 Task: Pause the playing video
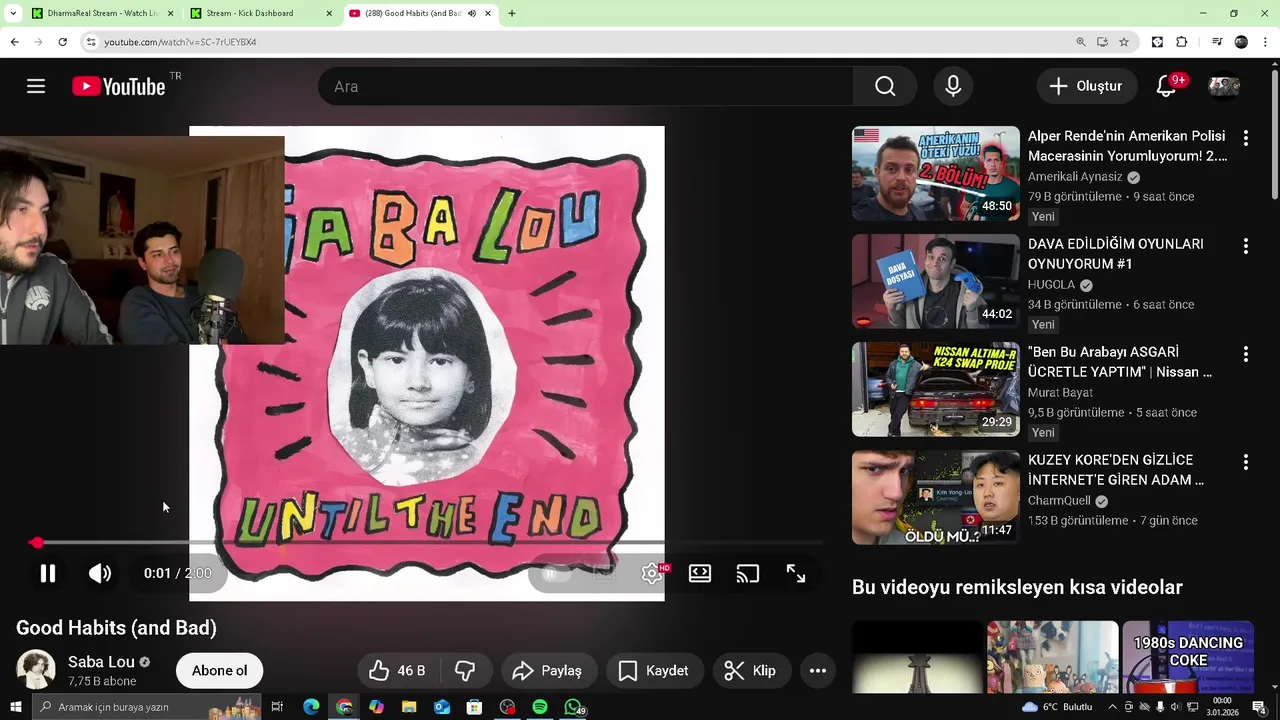pos(47,573)
